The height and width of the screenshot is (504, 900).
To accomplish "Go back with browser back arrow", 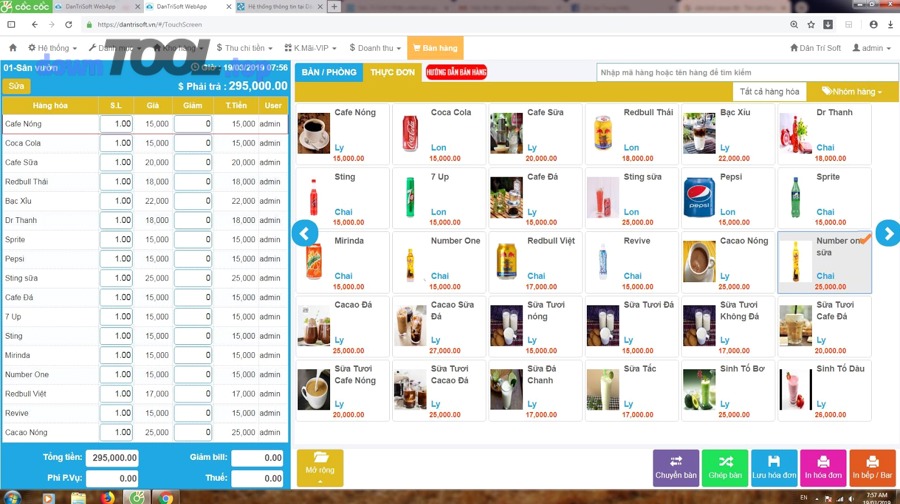I will tap(34, 25).
